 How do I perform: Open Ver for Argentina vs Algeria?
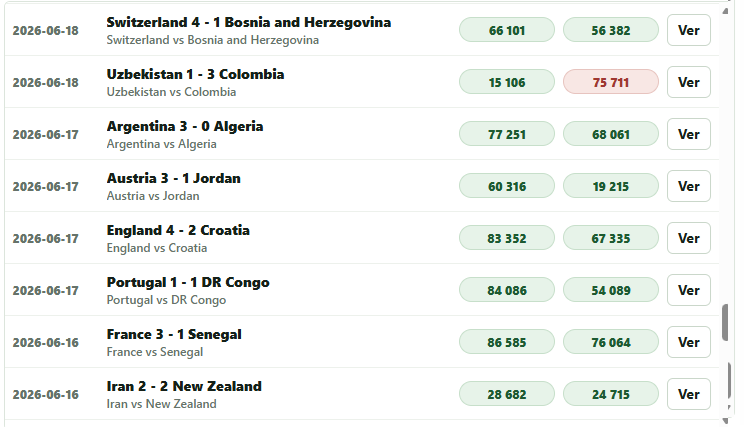[688, 134]
